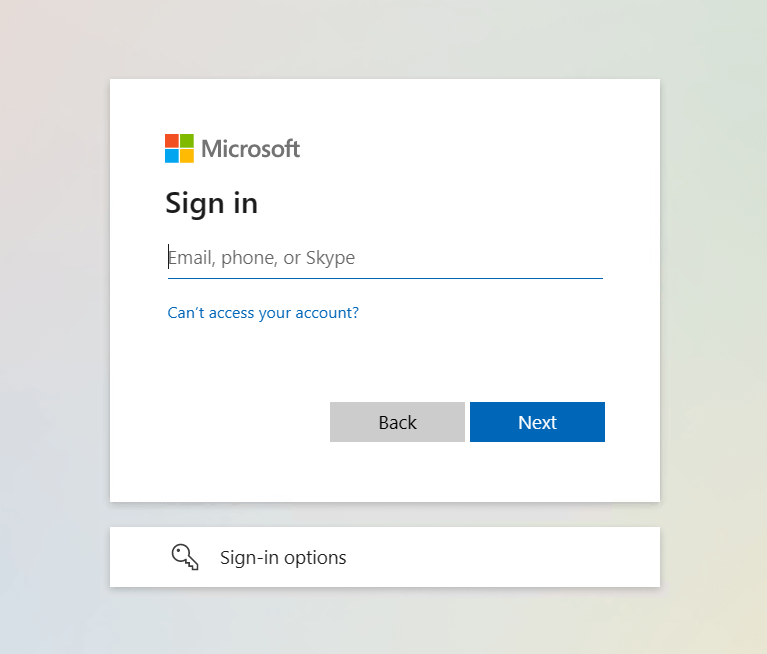
Task: Continue with the blue Next button
Action: (537, 422)
